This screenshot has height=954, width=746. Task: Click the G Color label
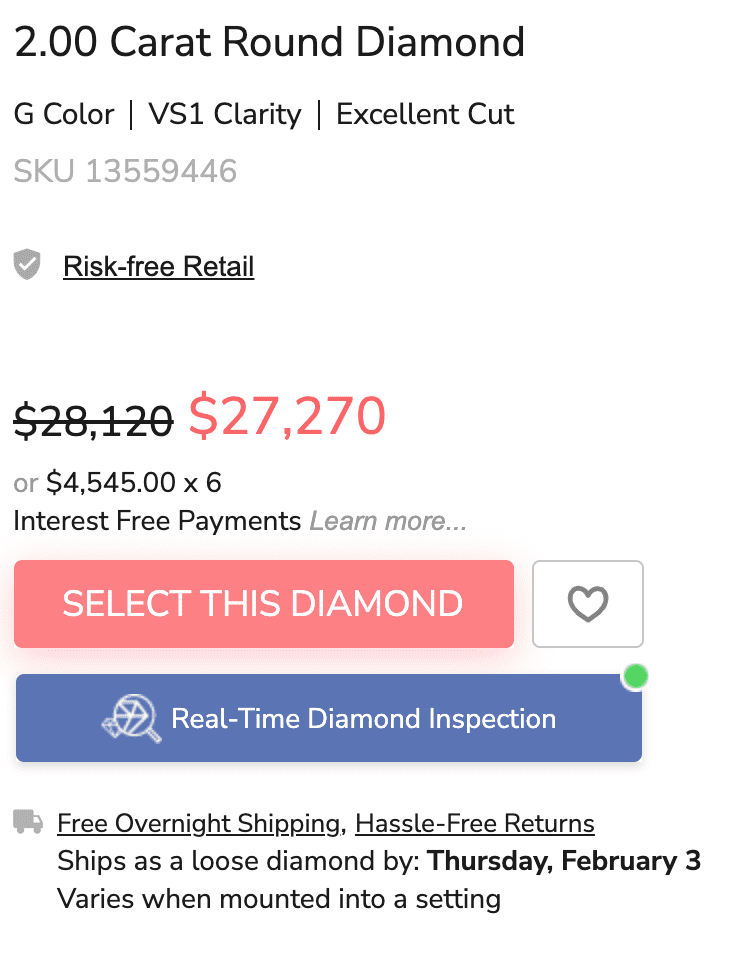point(64,114)
